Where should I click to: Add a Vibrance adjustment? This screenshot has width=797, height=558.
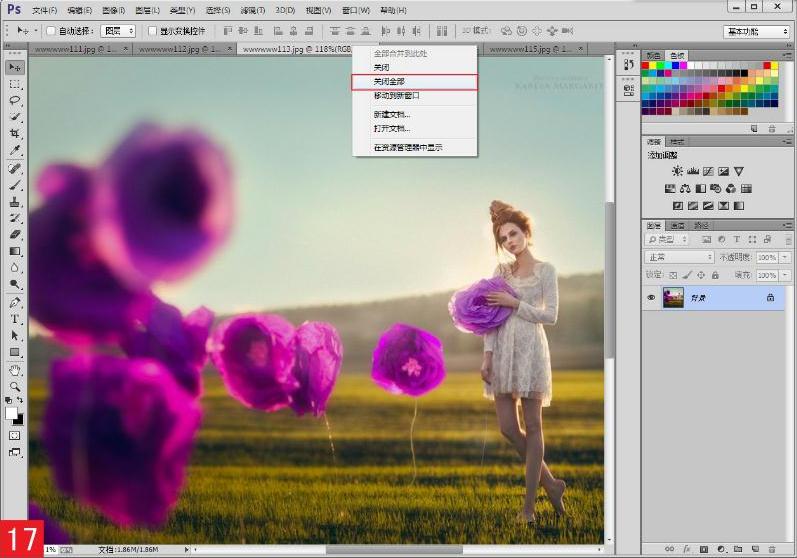pyautogui.click(x=739, y=171)
